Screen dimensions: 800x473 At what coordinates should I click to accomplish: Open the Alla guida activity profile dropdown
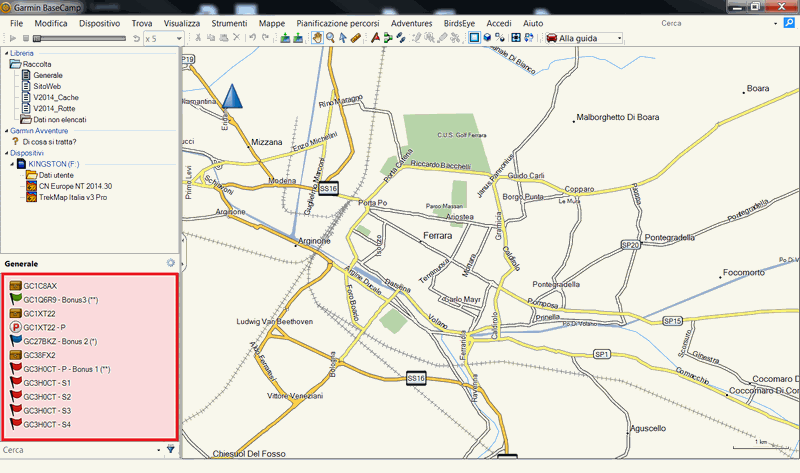point(584,38)
